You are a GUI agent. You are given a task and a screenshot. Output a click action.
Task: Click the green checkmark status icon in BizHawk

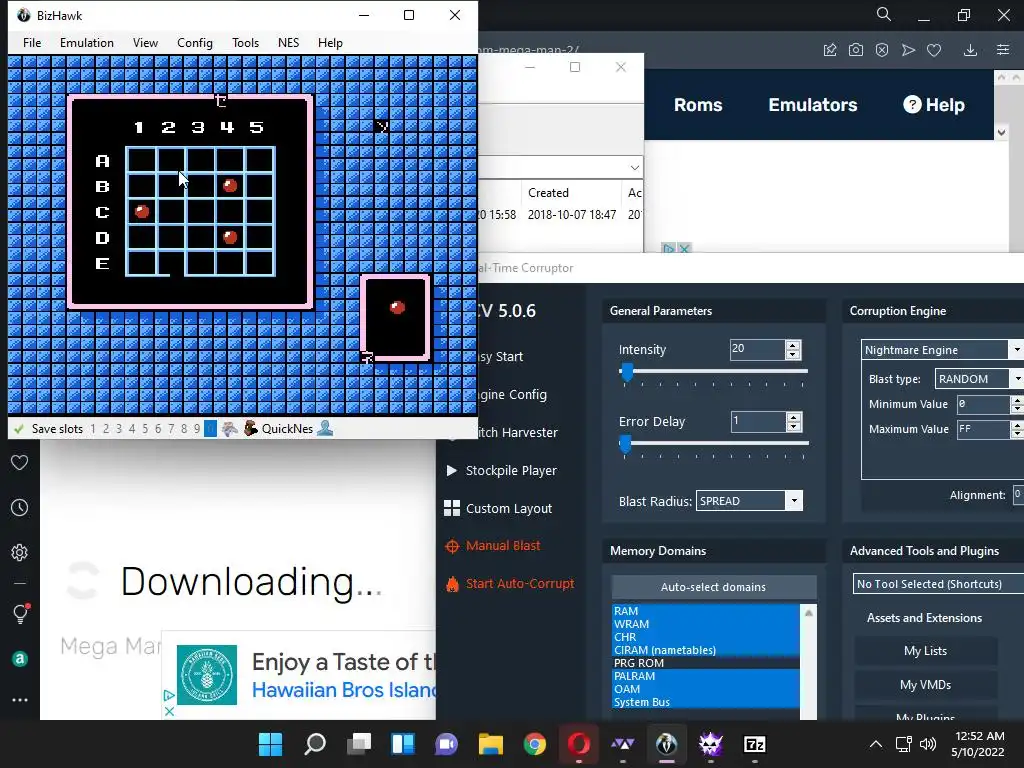click(x=19, y=429)
